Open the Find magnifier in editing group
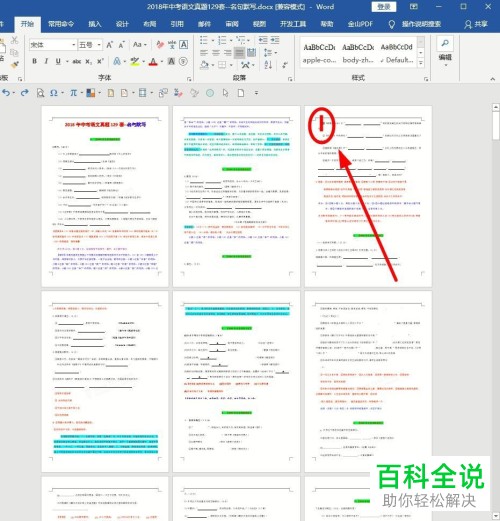Image resolution: width=500 pixels, height=521 pixels. (x=445, y=43)
